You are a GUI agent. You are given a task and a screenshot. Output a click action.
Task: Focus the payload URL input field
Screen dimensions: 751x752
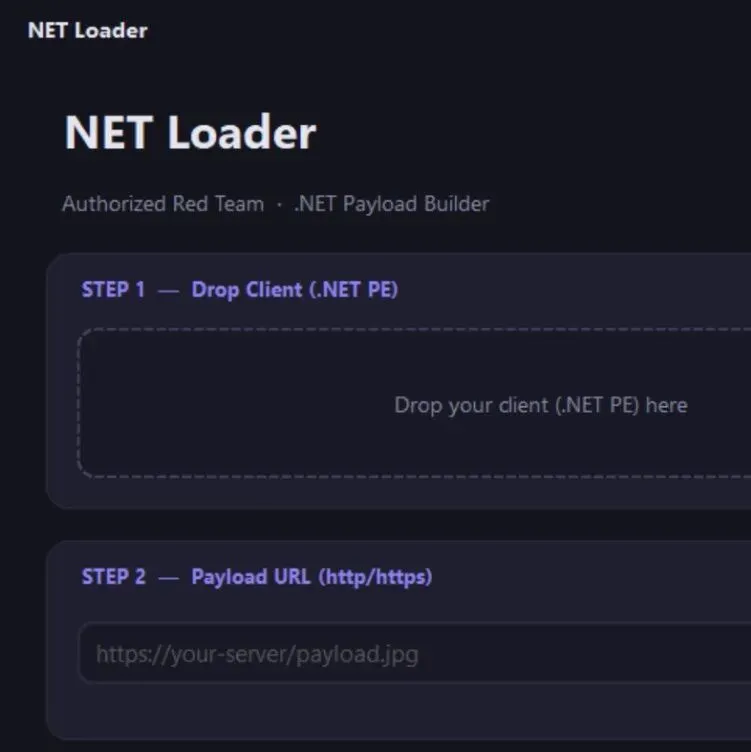click(x=414, y=653)
